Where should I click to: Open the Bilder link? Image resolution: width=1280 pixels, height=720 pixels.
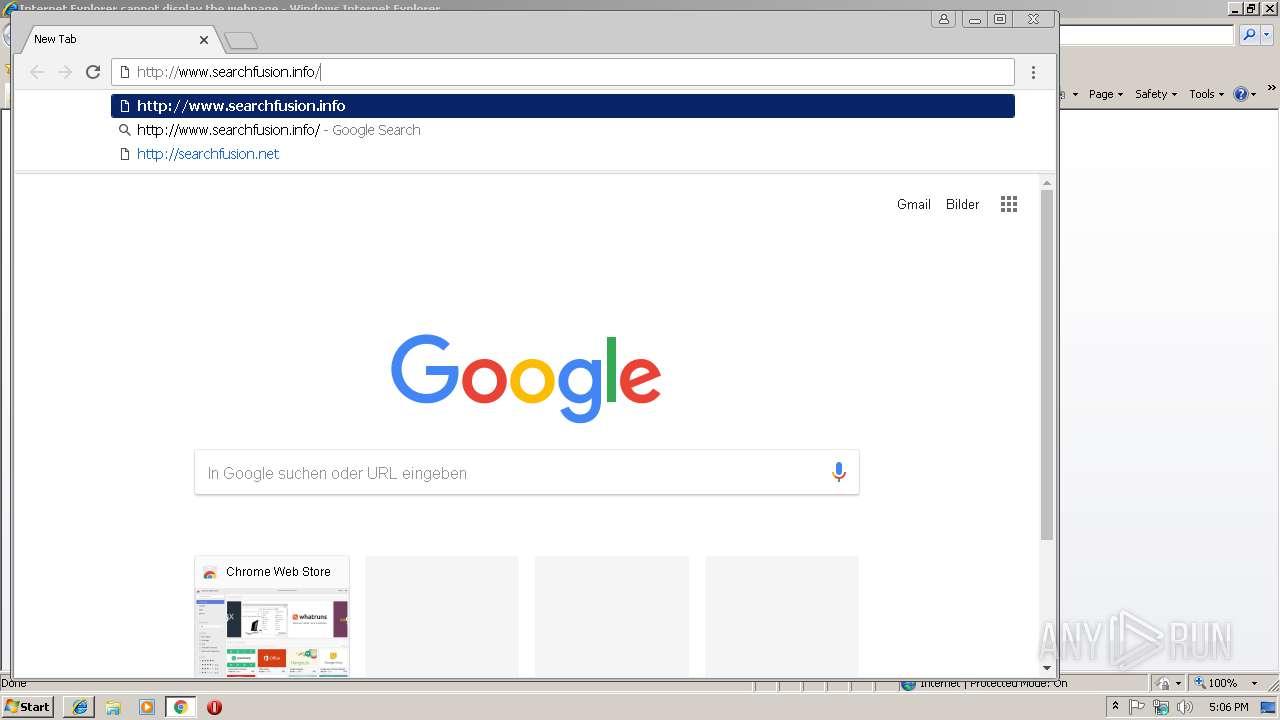[x=962, y=204]
